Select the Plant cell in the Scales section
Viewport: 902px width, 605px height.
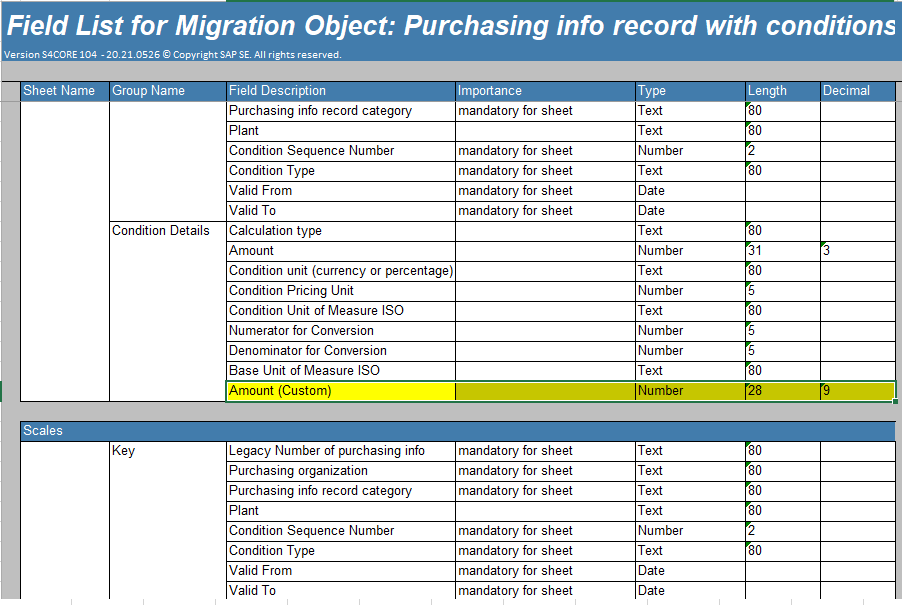point(341,511)
